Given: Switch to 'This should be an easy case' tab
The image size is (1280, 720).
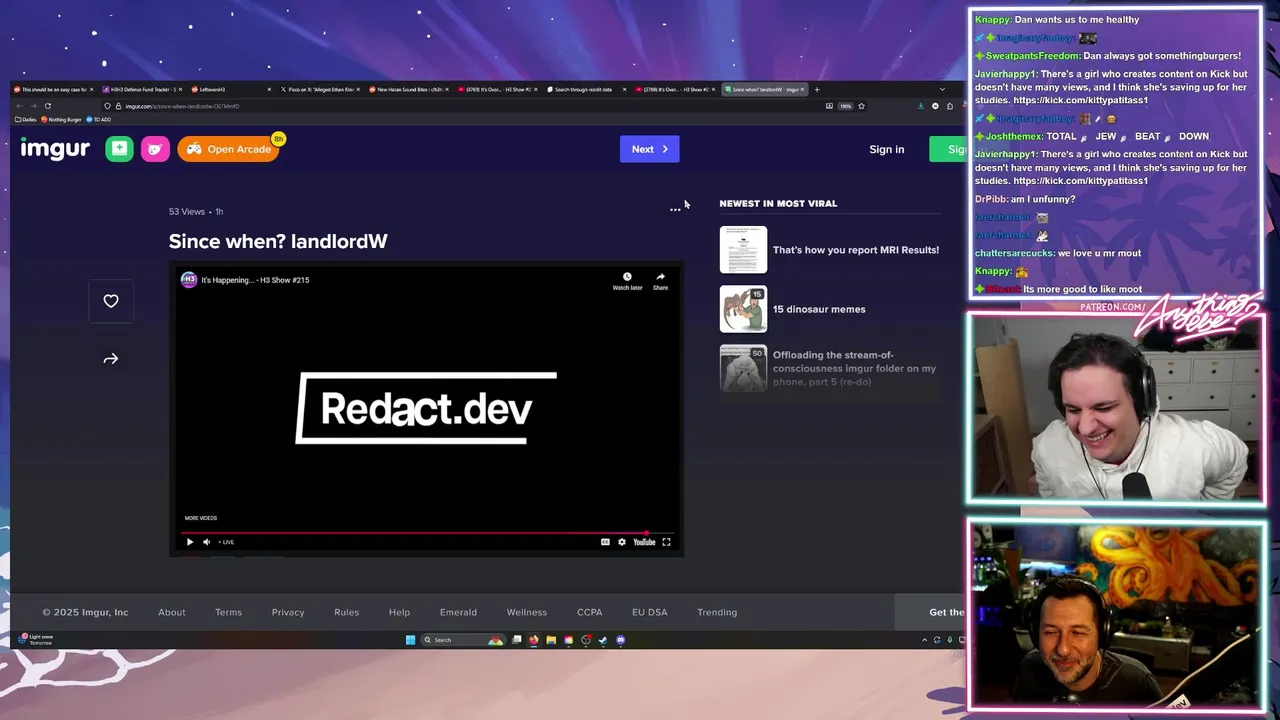Looking at the screenshot, I should [x=54, y=89].
